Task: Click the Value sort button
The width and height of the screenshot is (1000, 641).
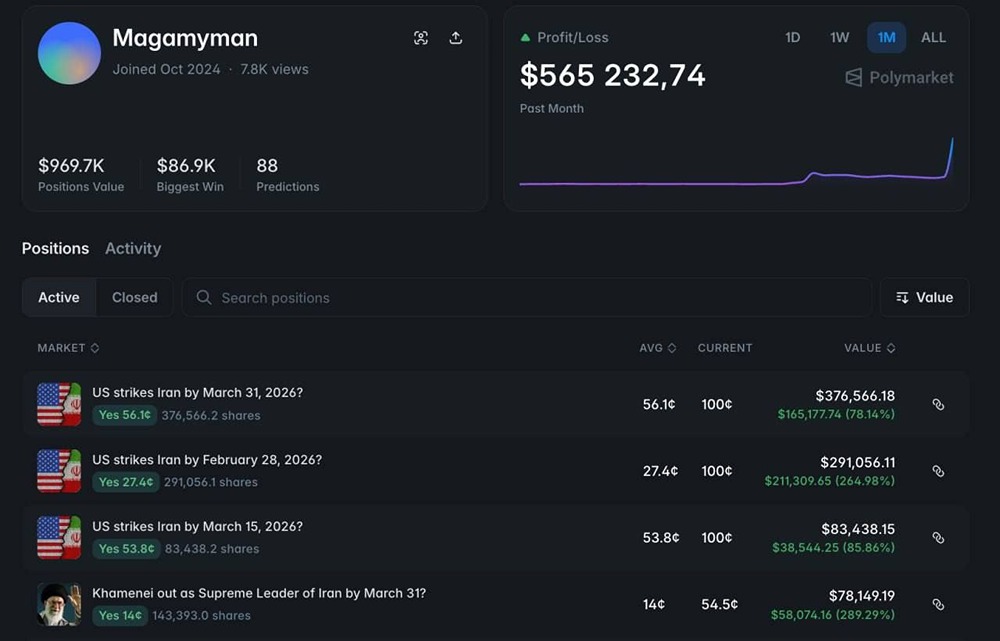Action: pos(930,297)
